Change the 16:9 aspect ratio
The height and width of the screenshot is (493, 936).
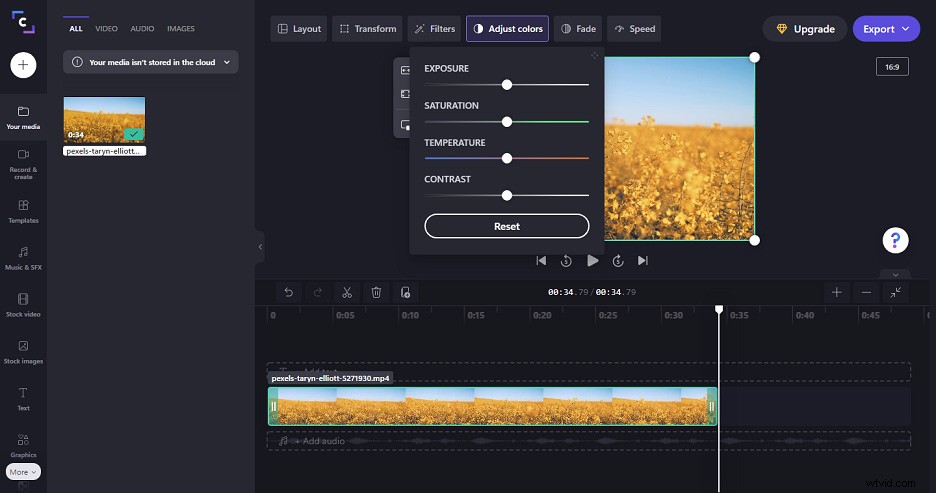click(x=892, y=67)
